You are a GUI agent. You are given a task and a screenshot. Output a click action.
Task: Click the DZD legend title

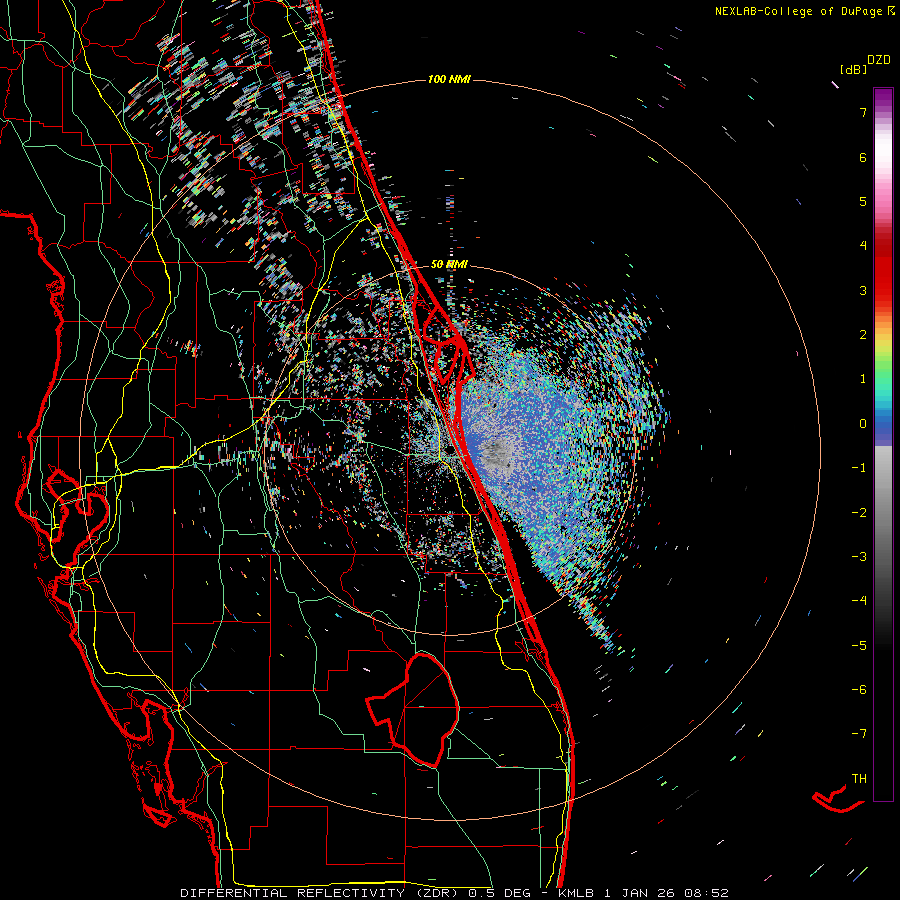pyautogui.click(x=878, y=60)
